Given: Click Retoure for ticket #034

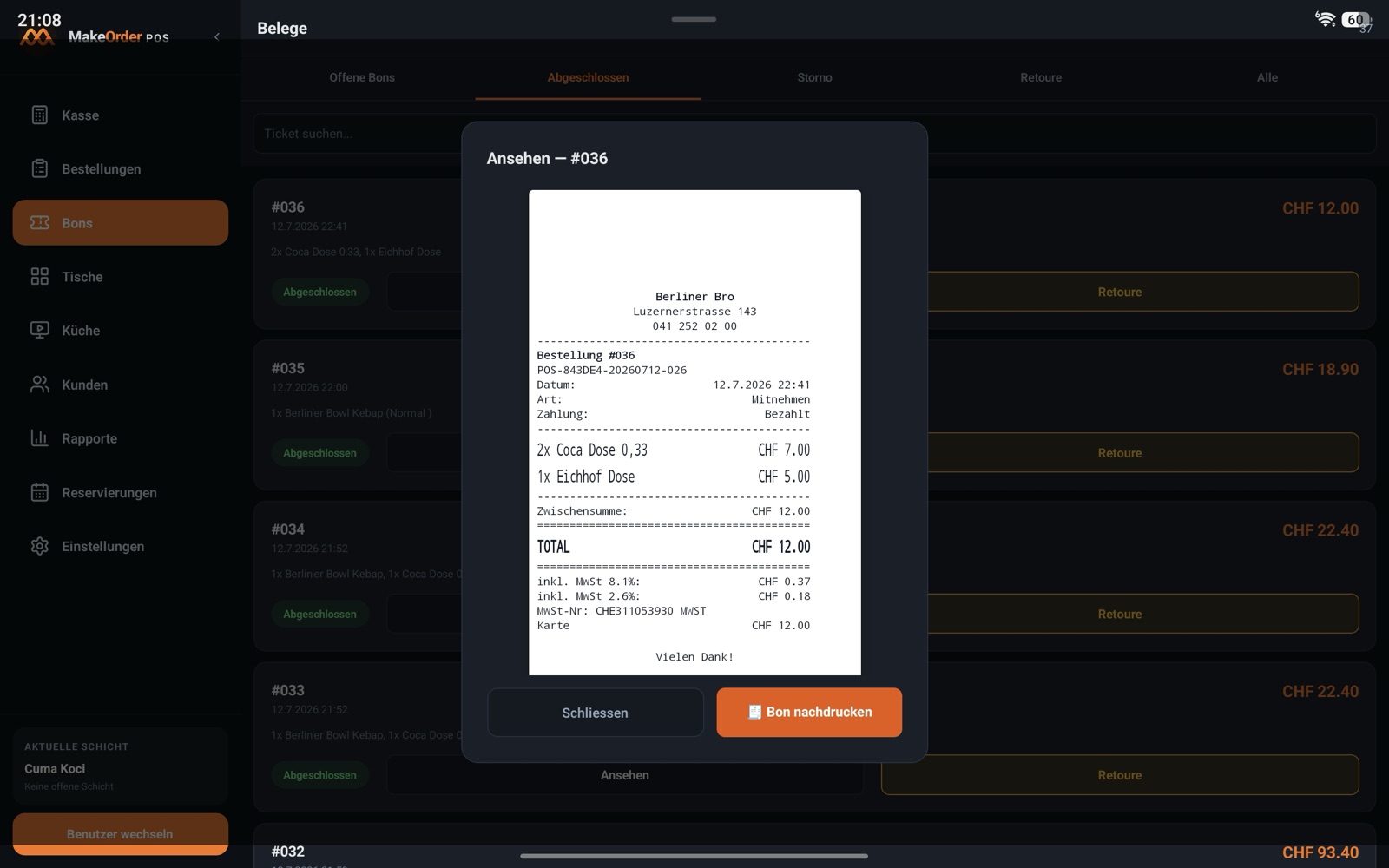Looking at the screenshot, I should click(1120, 614).
